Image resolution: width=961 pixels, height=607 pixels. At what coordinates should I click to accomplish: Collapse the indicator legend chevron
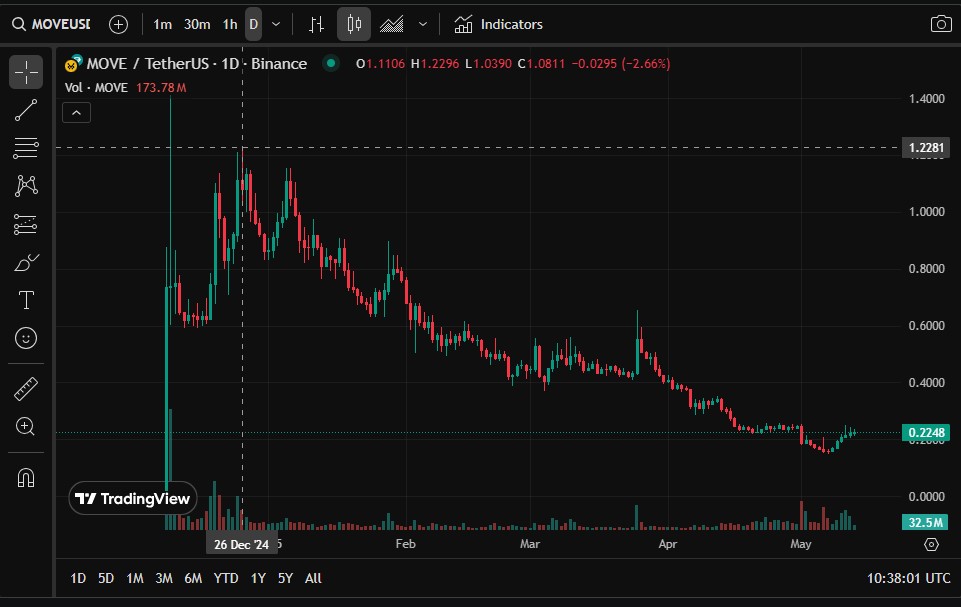click(77, 113)
